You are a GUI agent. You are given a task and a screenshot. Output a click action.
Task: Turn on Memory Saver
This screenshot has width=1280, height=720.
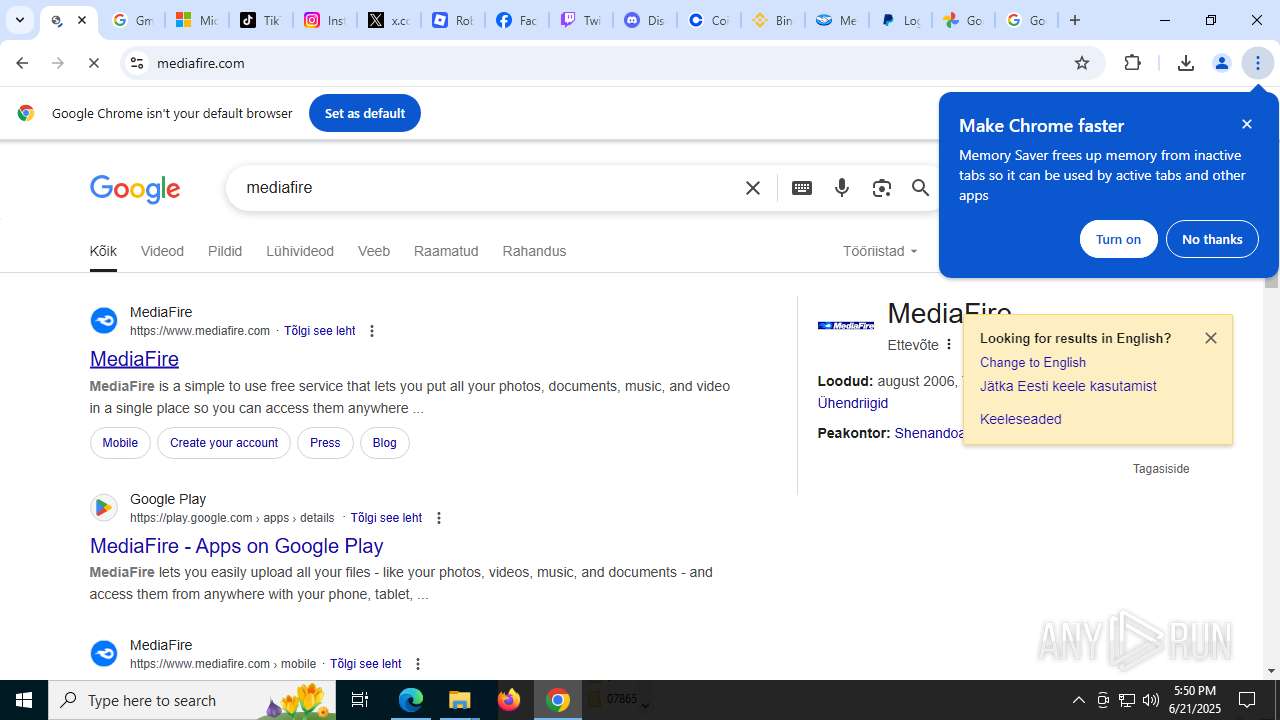click(1118, 239)
